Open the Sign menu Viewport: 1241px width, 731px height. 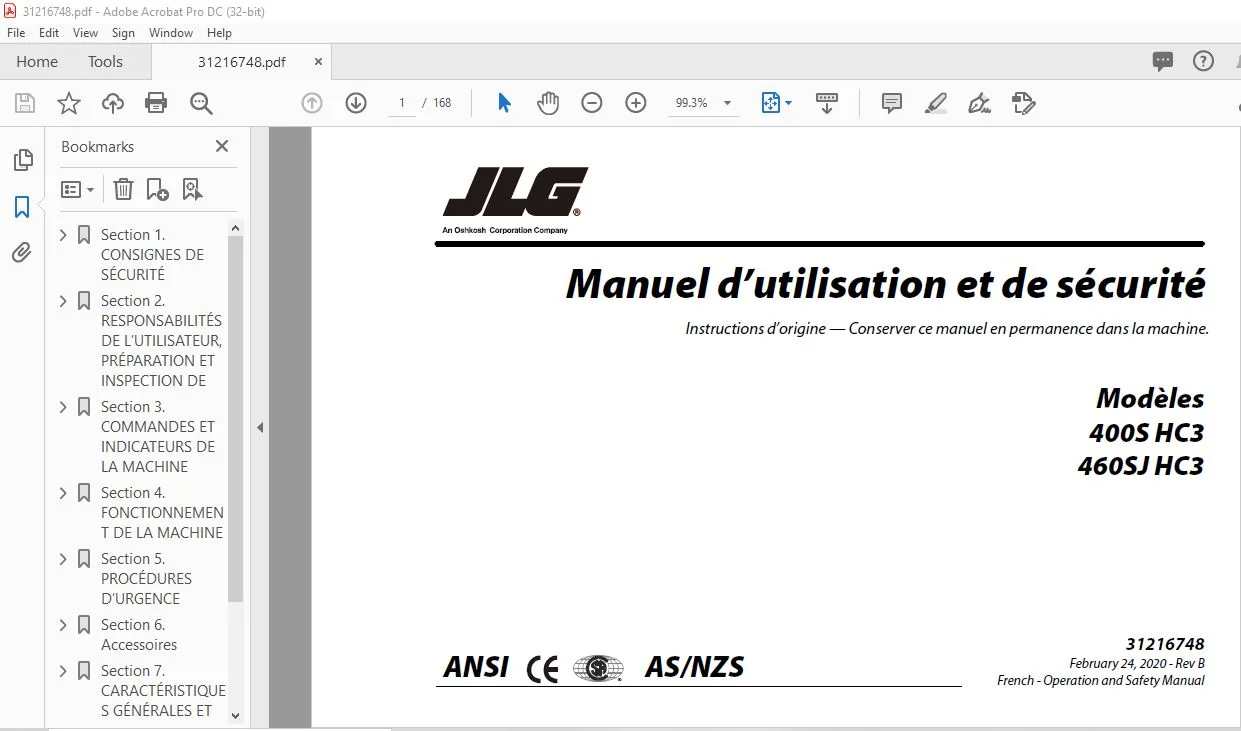pyautogui.click(x=123, y=33)
